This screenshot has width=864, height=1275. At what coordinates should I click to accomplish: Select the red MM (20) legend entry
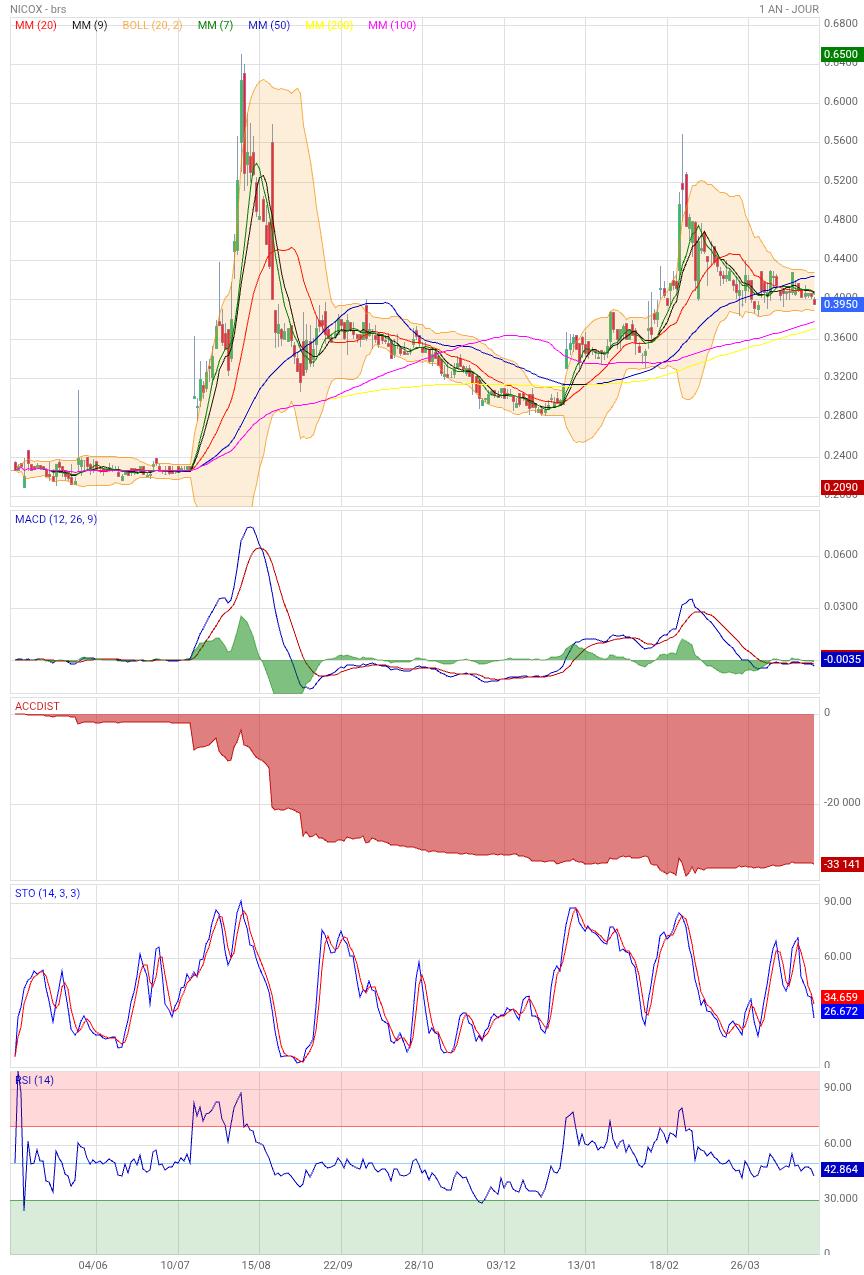pyautogui.click(x=36, y=25)
